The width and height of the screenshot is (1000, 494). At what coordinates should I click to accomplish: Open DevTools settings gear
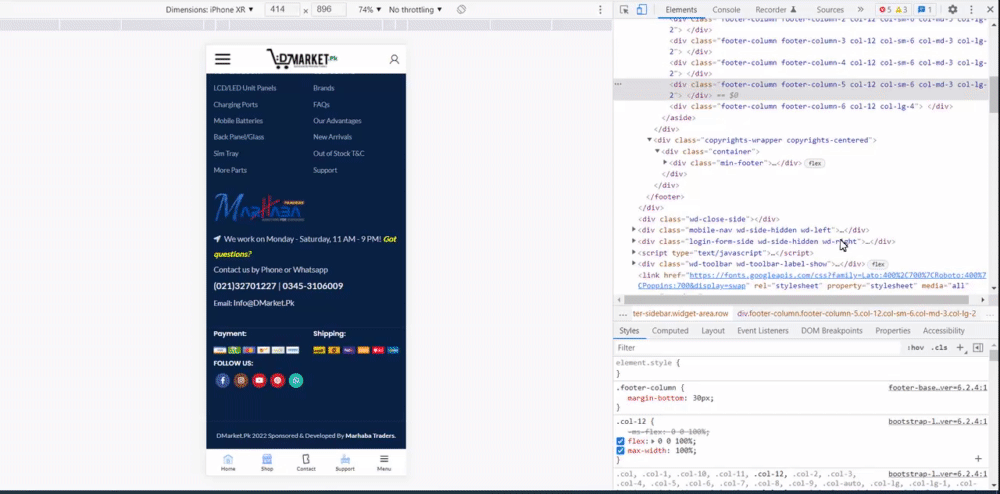tap(952, 10)
